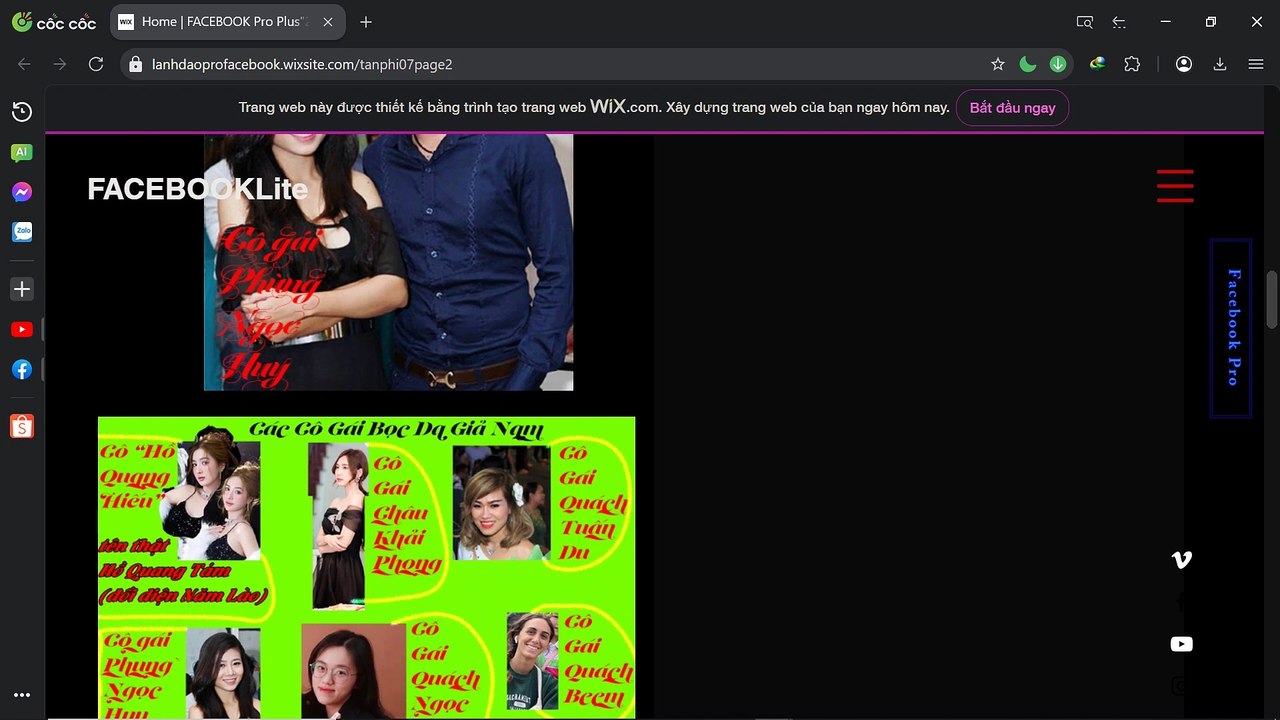1280x720 pixels.
Task: Open the Cốc Cốc browser logo menu
Action: click(x=54, y=21)
